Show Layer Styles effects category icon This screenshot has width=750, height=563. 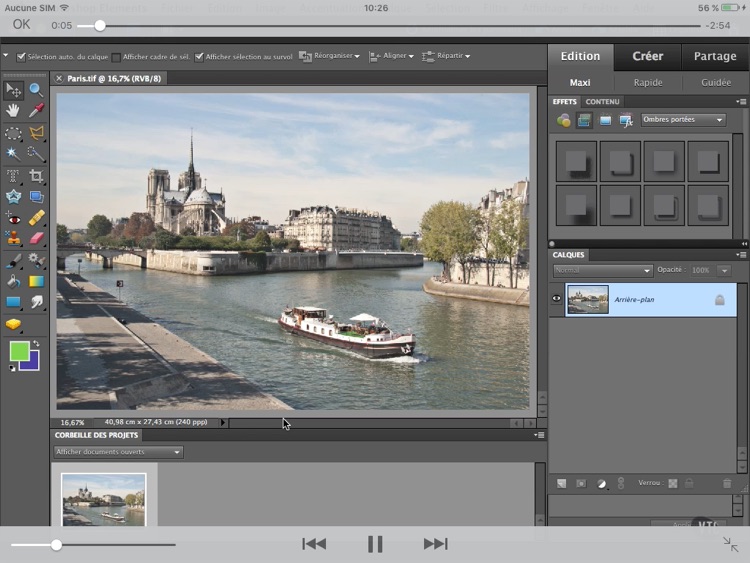point(584,121)
